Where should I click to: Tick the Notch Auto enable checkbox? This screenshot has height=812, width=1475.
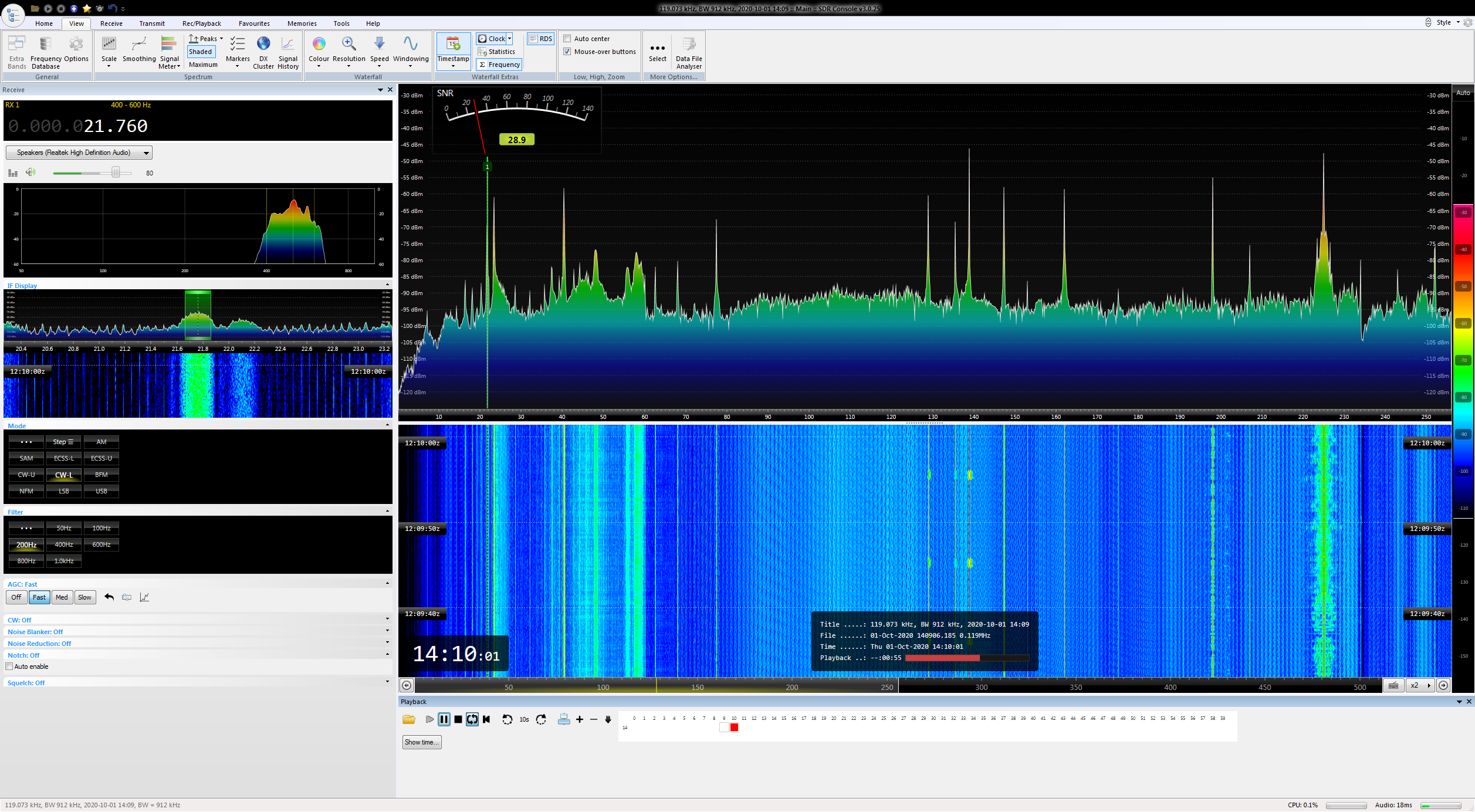[x=9, y=666]
